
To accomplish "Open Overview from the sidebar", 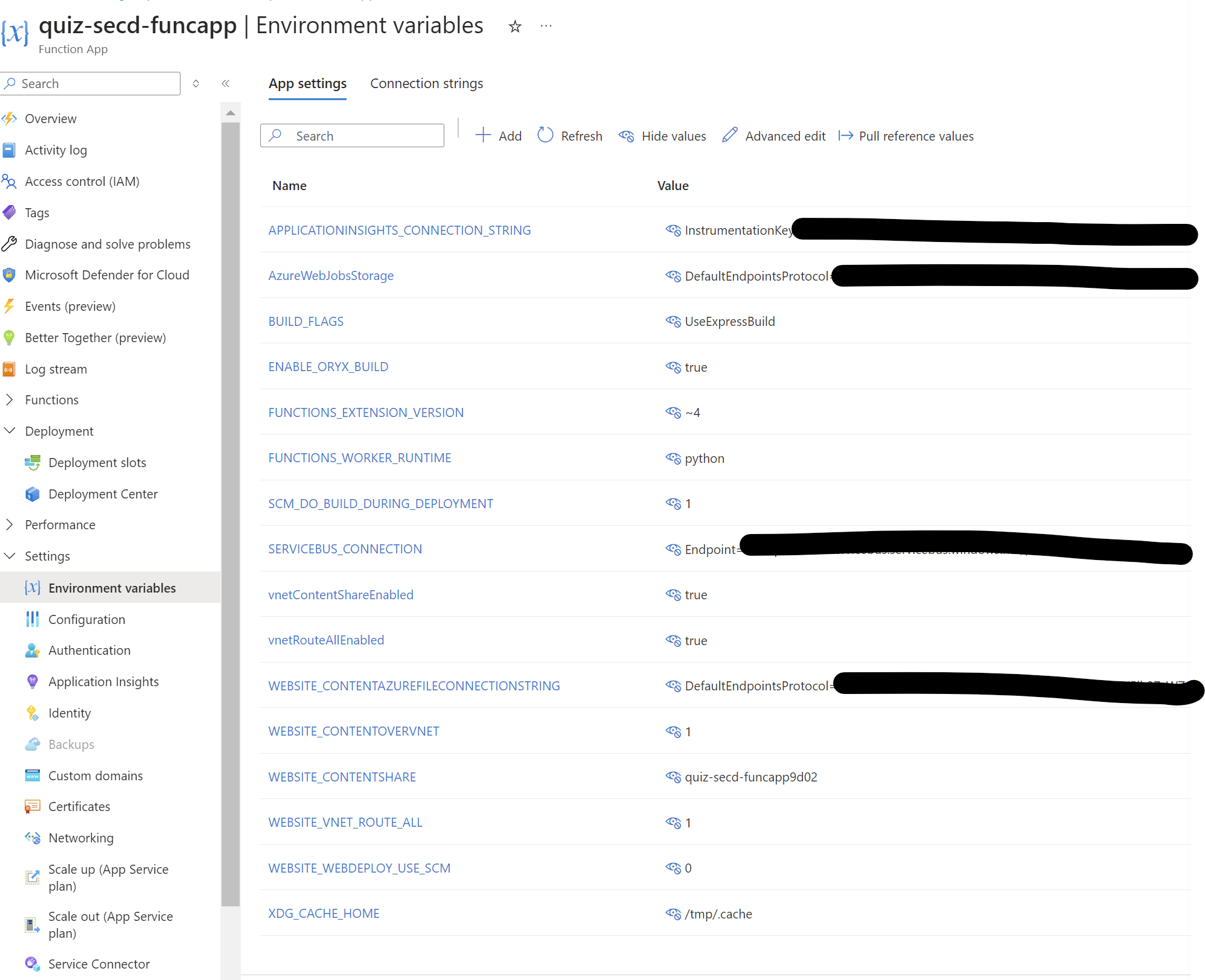I will [51, 118].
